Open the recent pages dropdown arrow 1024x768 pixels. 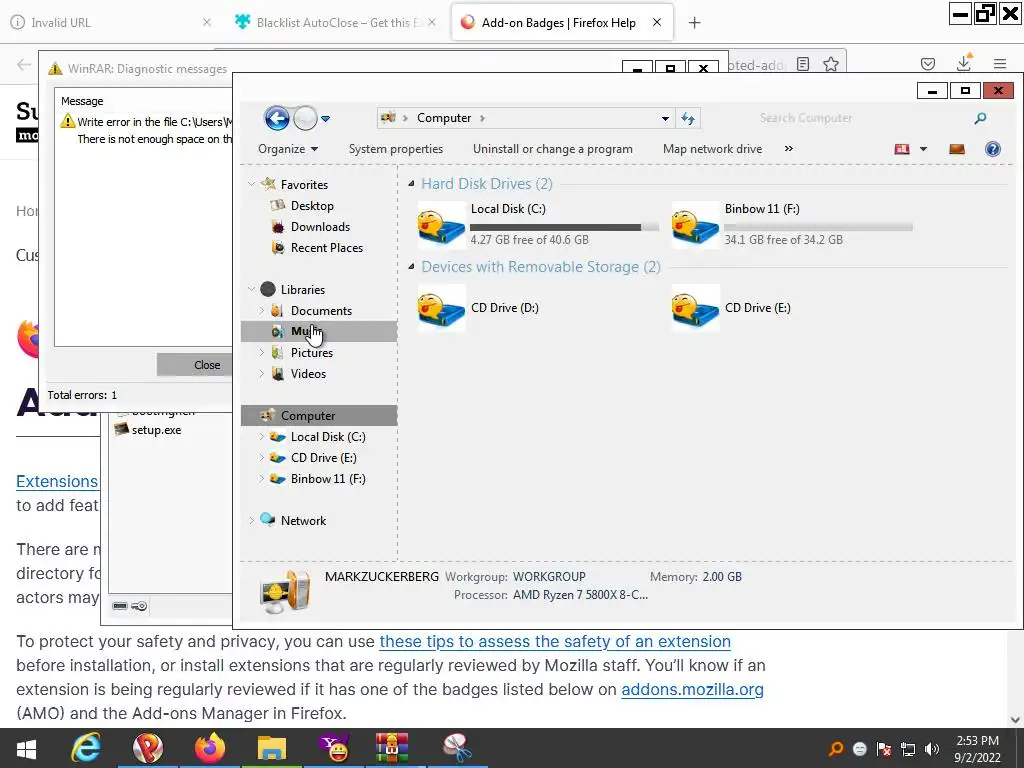325,119
